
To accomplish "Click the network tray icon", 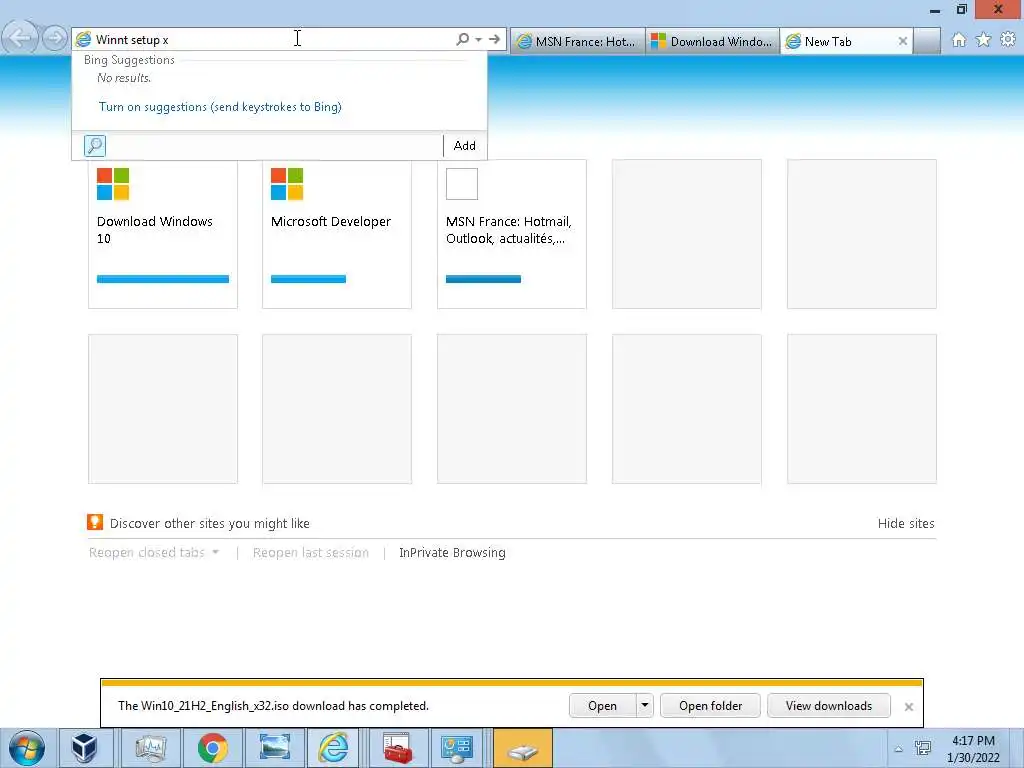I will (x=923, y=748).
